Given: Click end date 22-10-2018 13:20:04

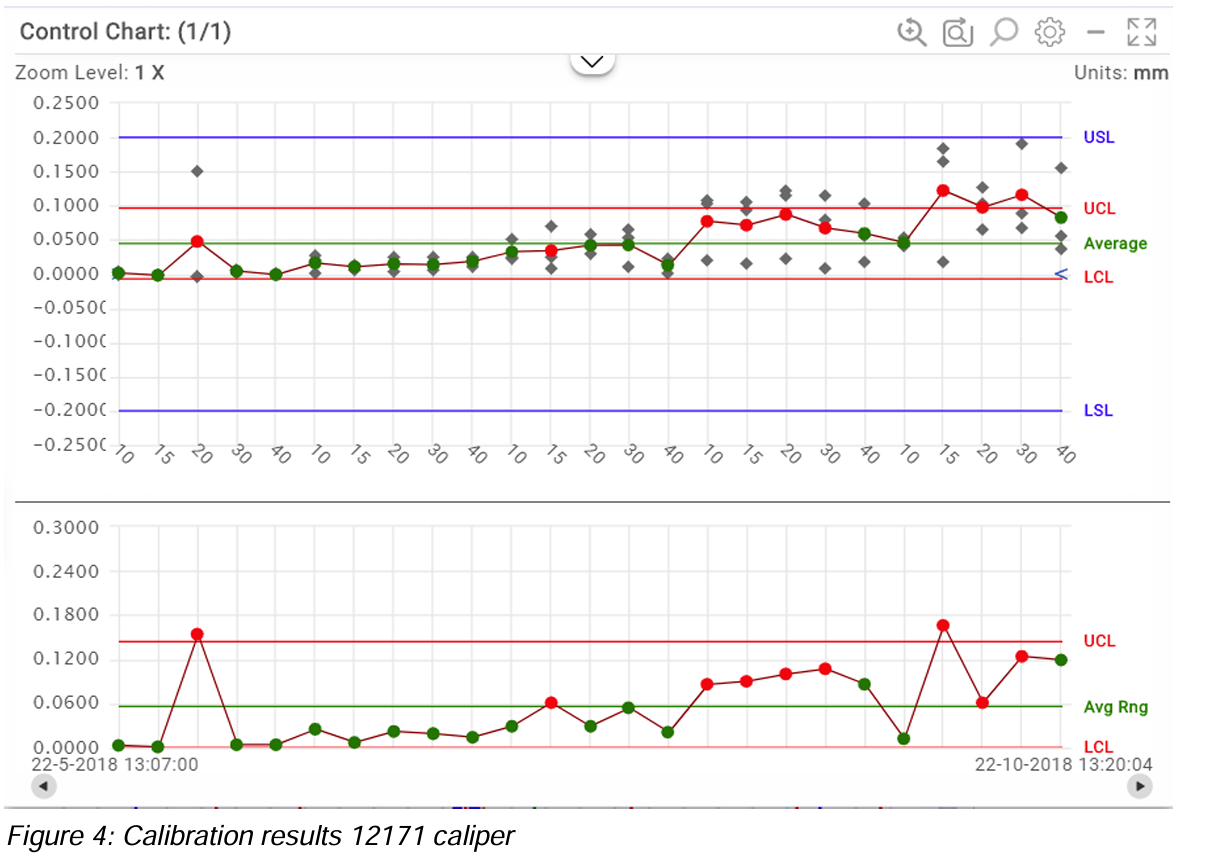Looking at the screenshot, I should pos(1064,765).
